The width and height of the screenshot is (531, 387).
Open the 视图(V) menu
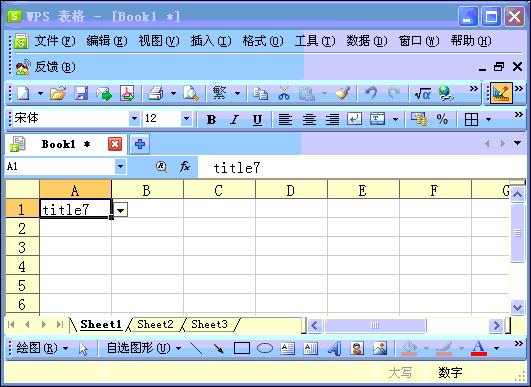coord(159,41)
